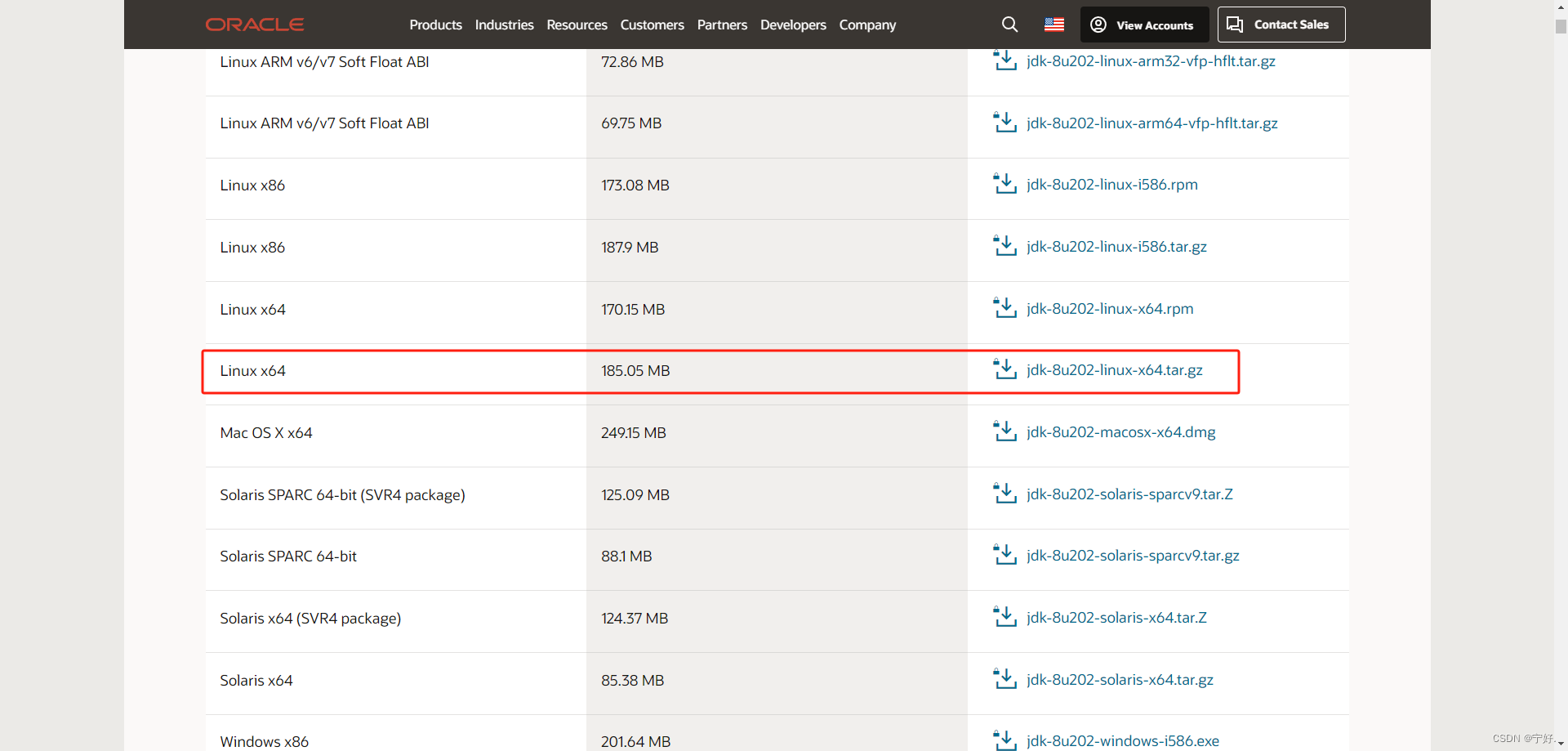Screen dimensions: 1568x751
Task: Click the 'Windows x86' cell
Action: coord(396,733)
